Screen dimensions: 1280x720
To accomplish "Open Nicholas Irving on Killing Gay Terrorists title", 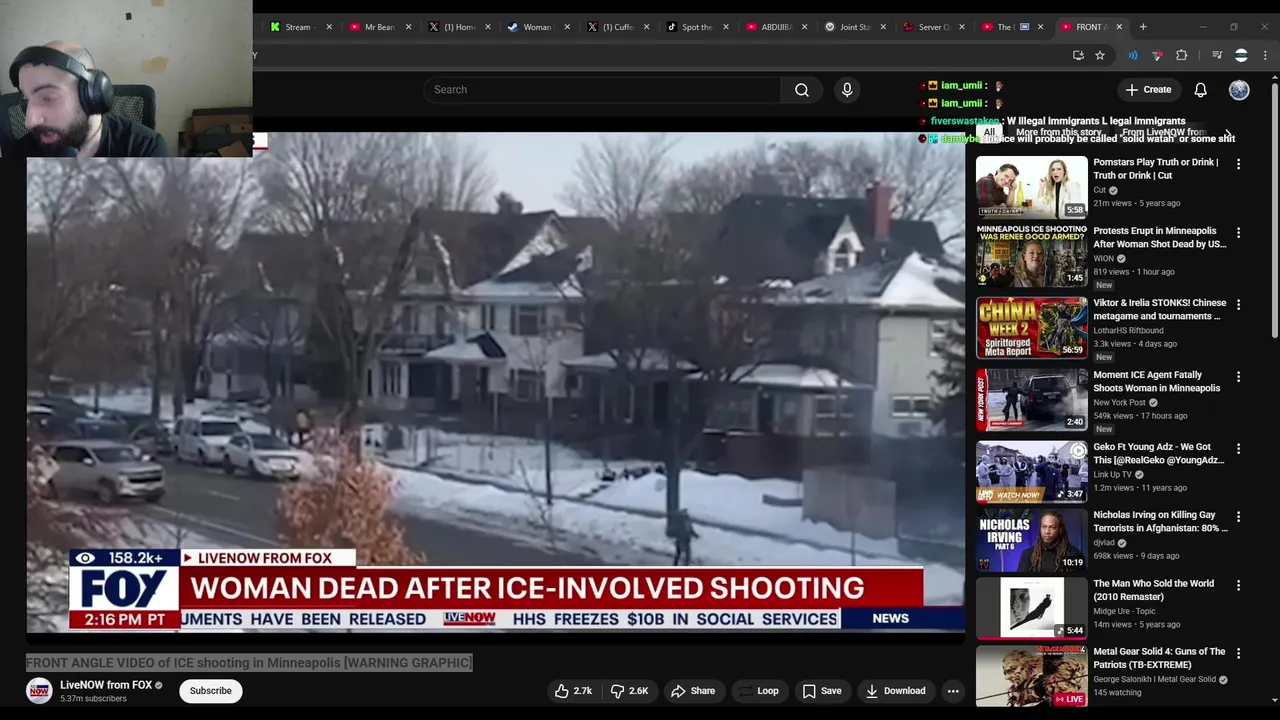I will click(x=1160, y=522).
